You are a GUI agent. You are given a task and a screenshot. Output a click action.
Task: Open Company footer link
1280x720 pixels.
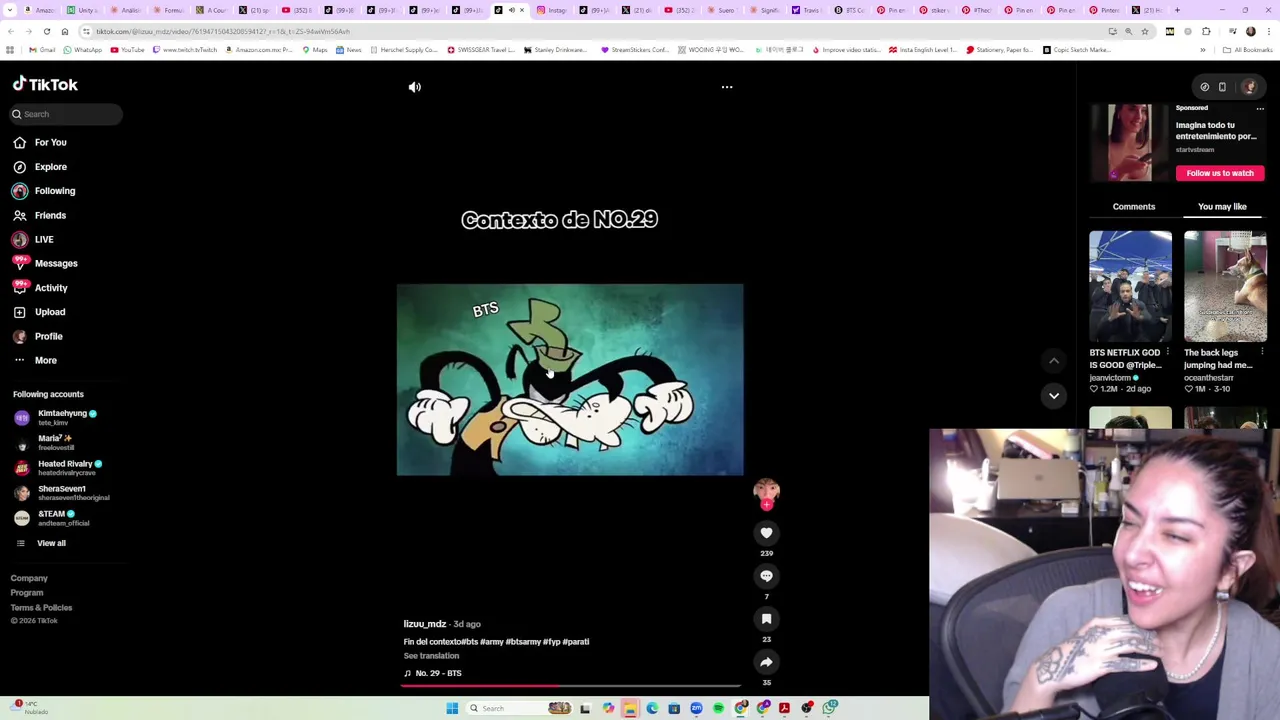(29, 578)
